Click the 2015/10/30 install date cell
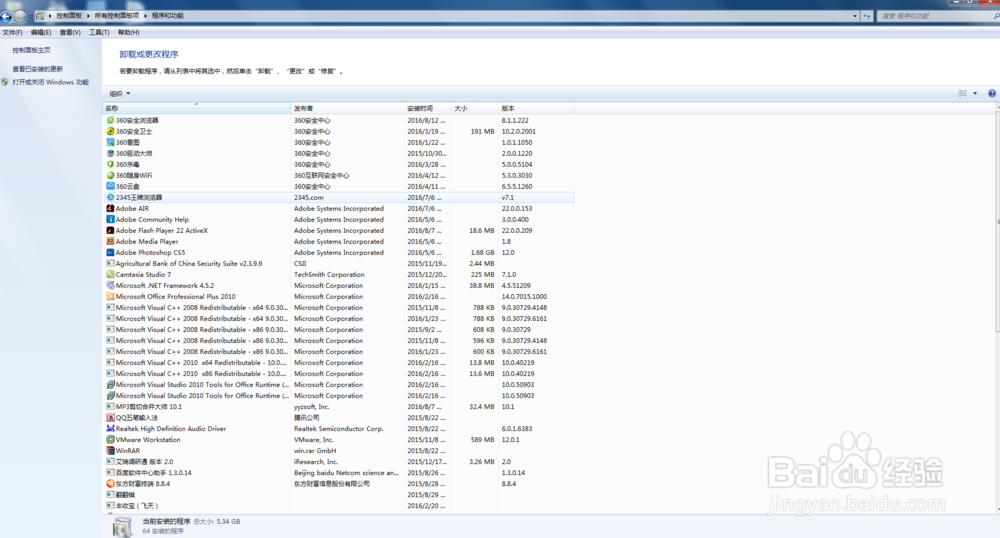 427,154
